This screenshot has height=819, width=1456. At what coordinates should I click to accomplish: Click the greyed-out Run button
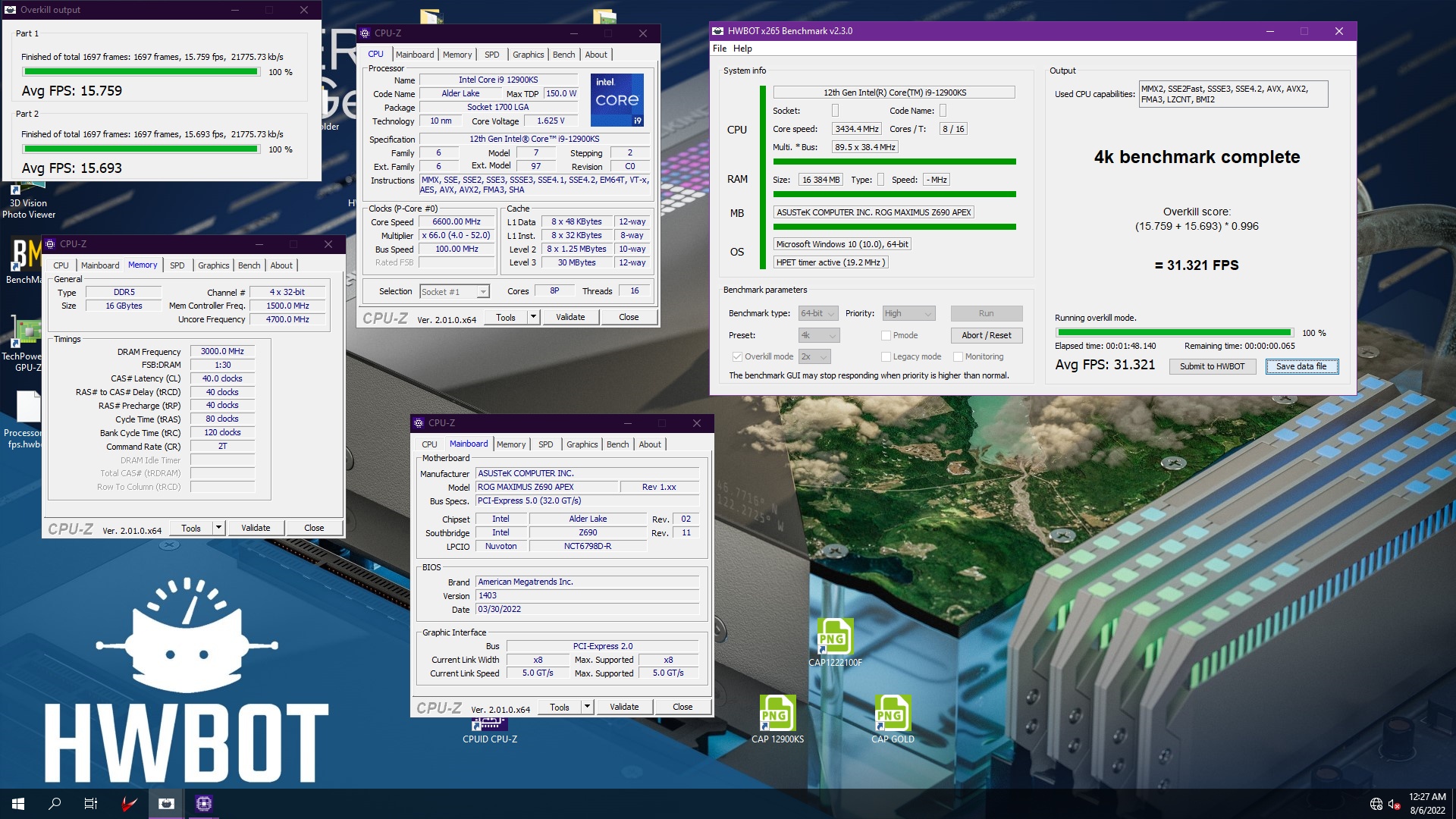[986, 313]
